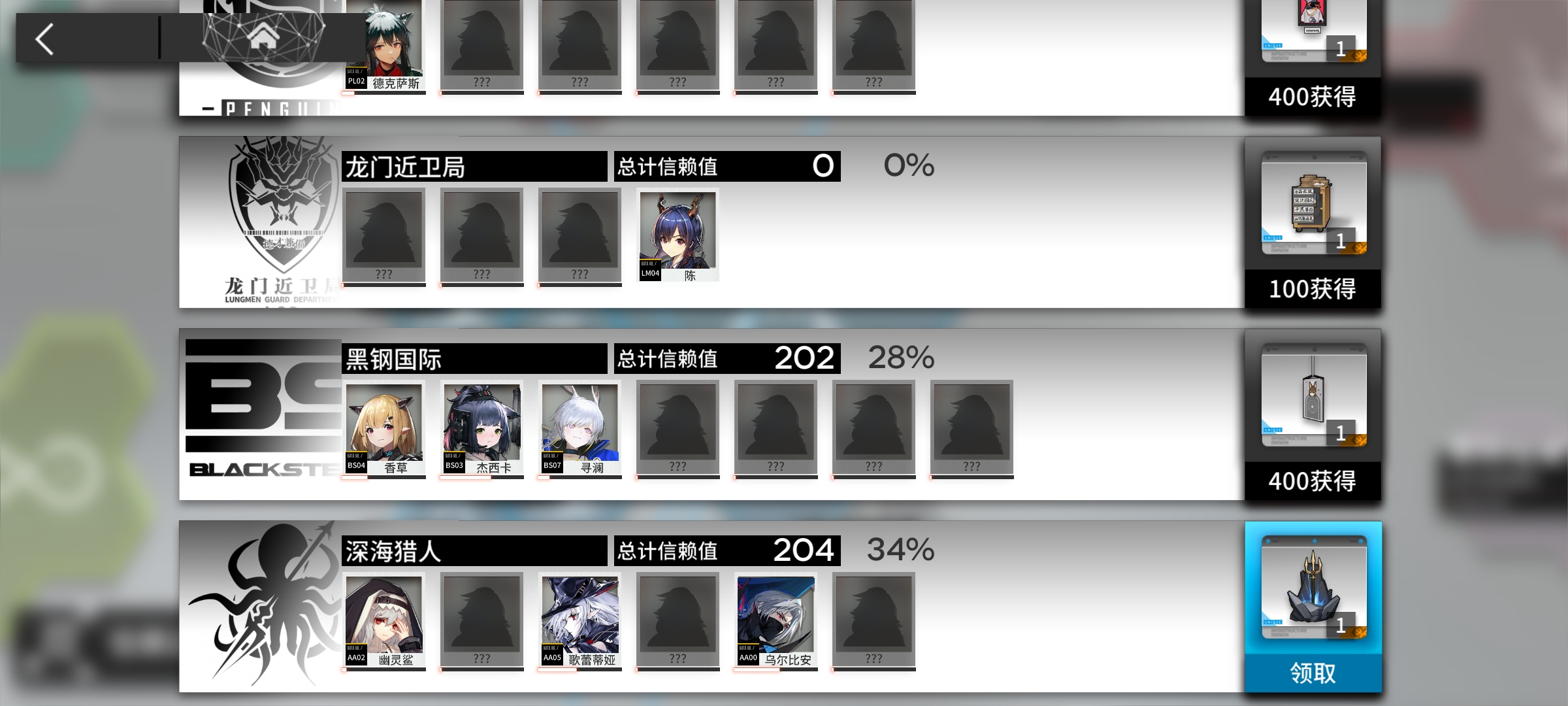Go back with the left arrow icon
The image size is (1568, 706).
point(44,39)
